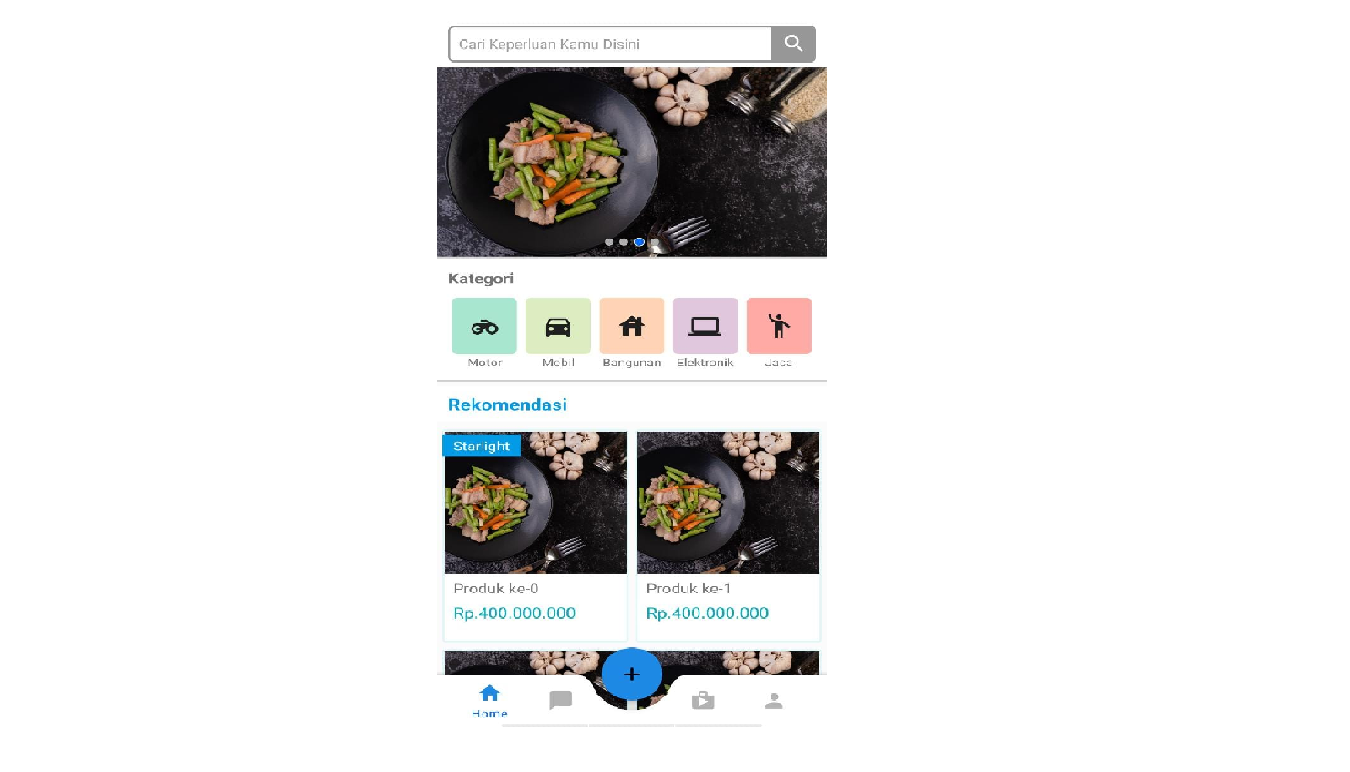This screenshot has width=1350, height=772.
Task: Open the Motor category icon
Action: (x=484, y=326)
